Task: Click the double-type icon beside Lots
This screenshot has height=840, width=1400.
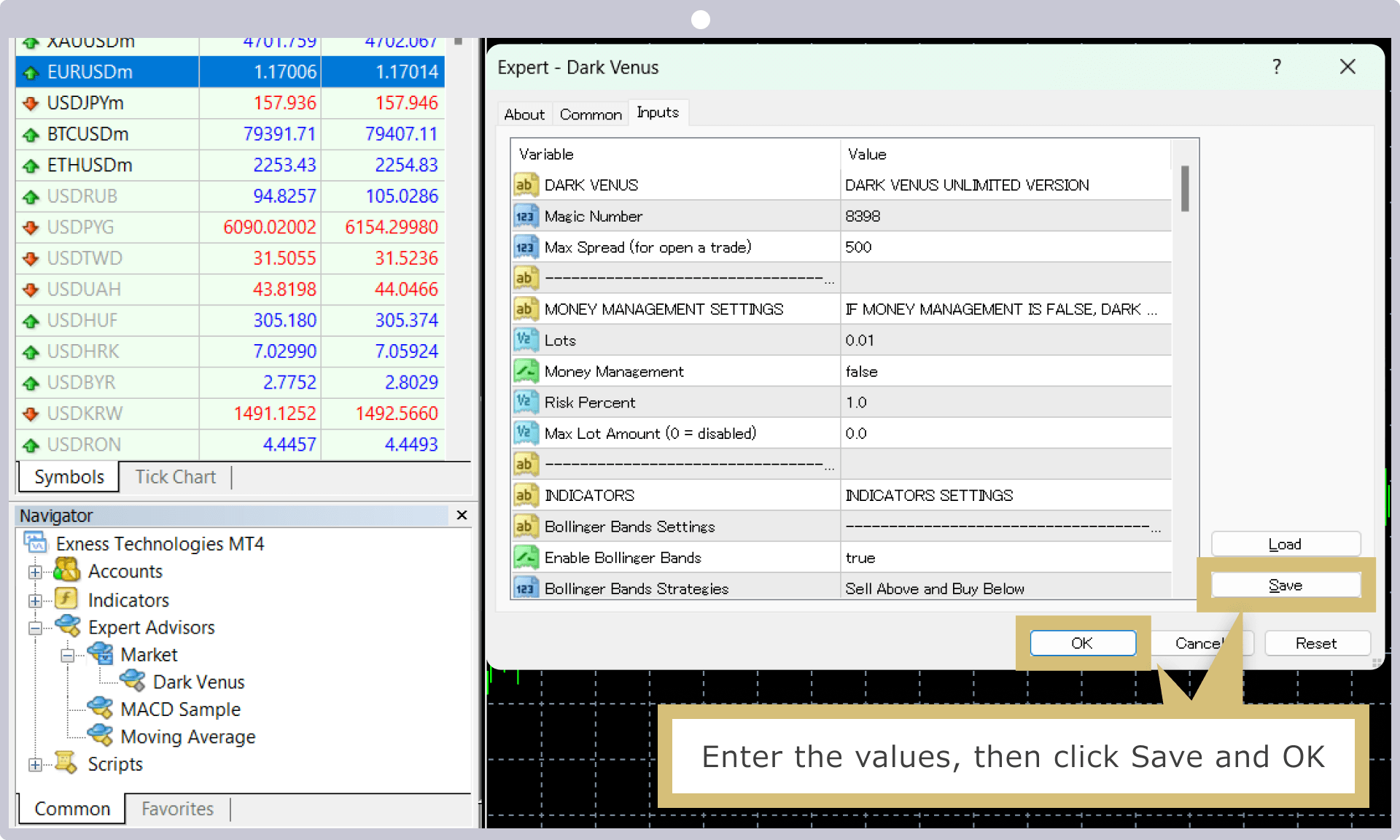Action: (x=526, y=341)
